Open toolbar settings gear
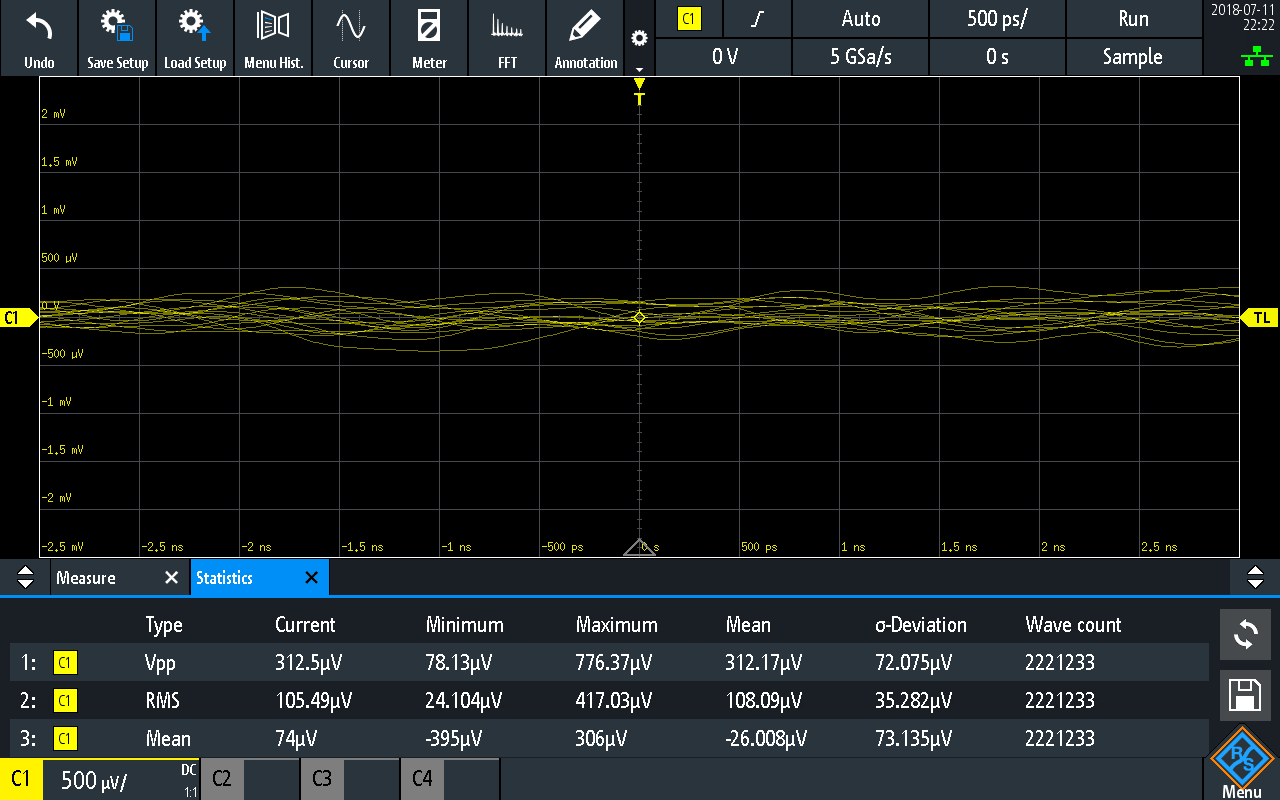Image resolution: width=1280 pixels, height=800 pixels. point(639,39)
